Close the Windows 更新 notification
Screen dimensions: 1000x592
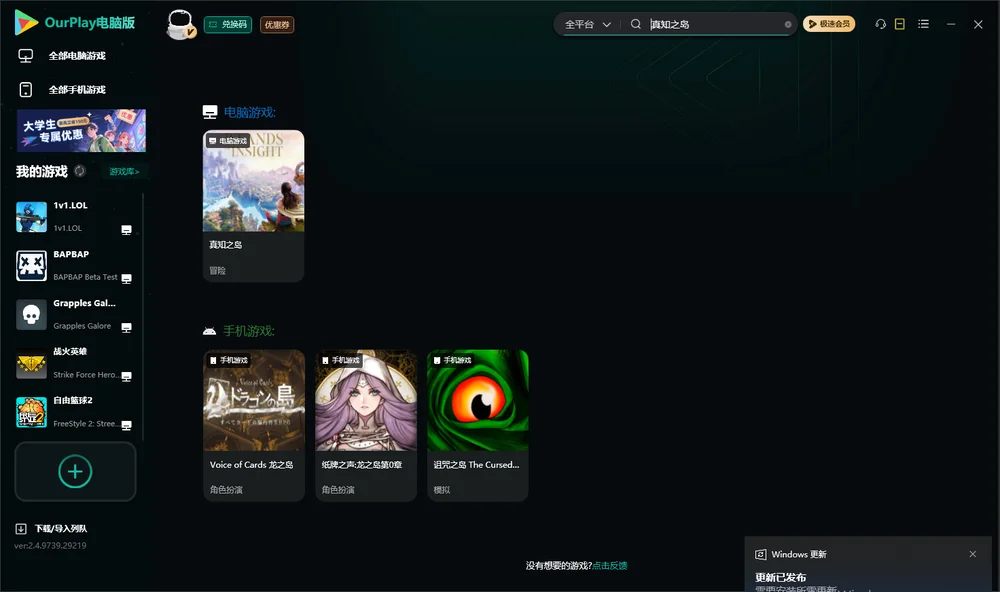click(x=973, y=554)
